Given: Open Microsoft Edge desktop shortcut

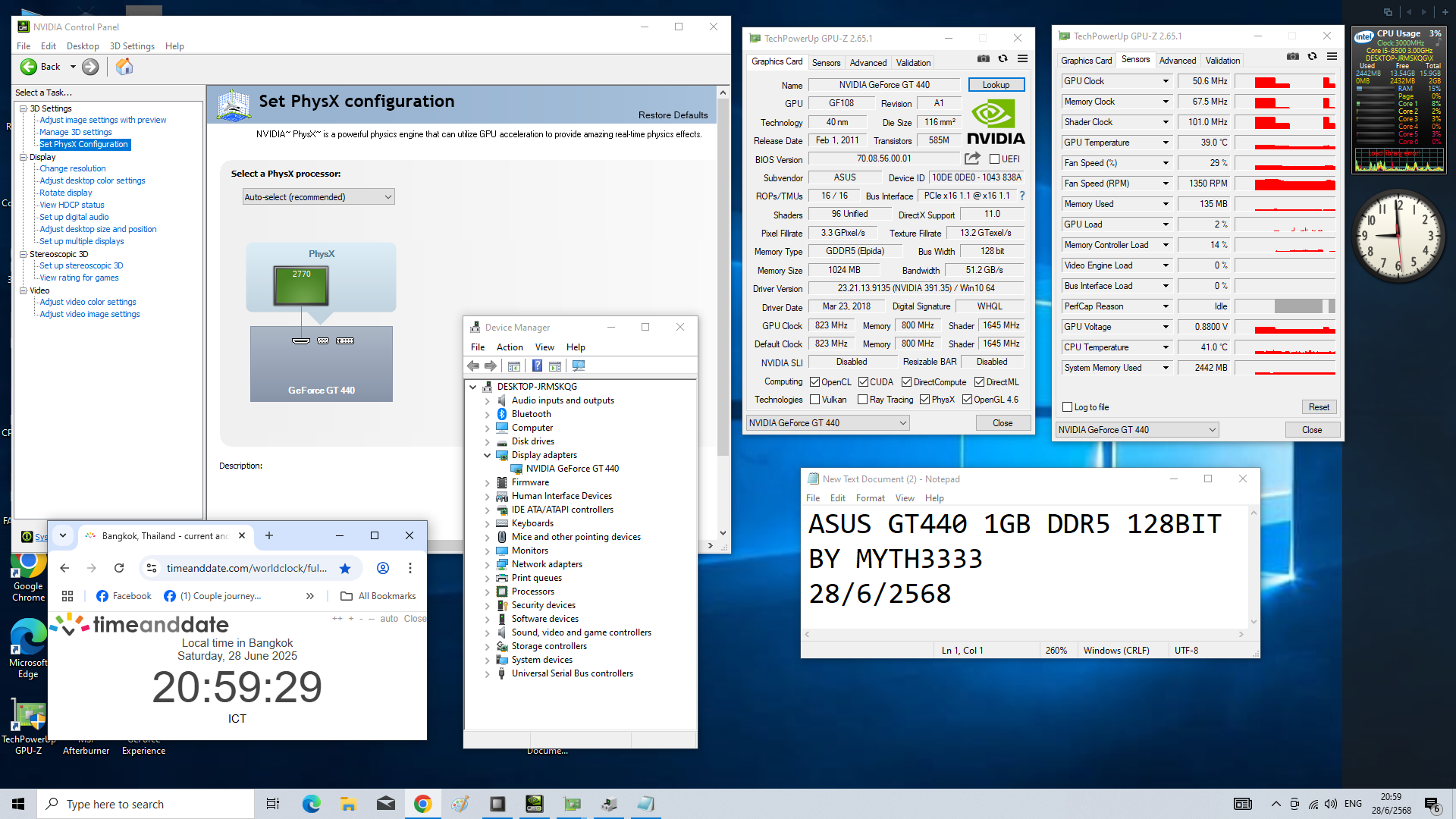Looking at the screenshot, I should pyautogui.click(x=28, y=648).
